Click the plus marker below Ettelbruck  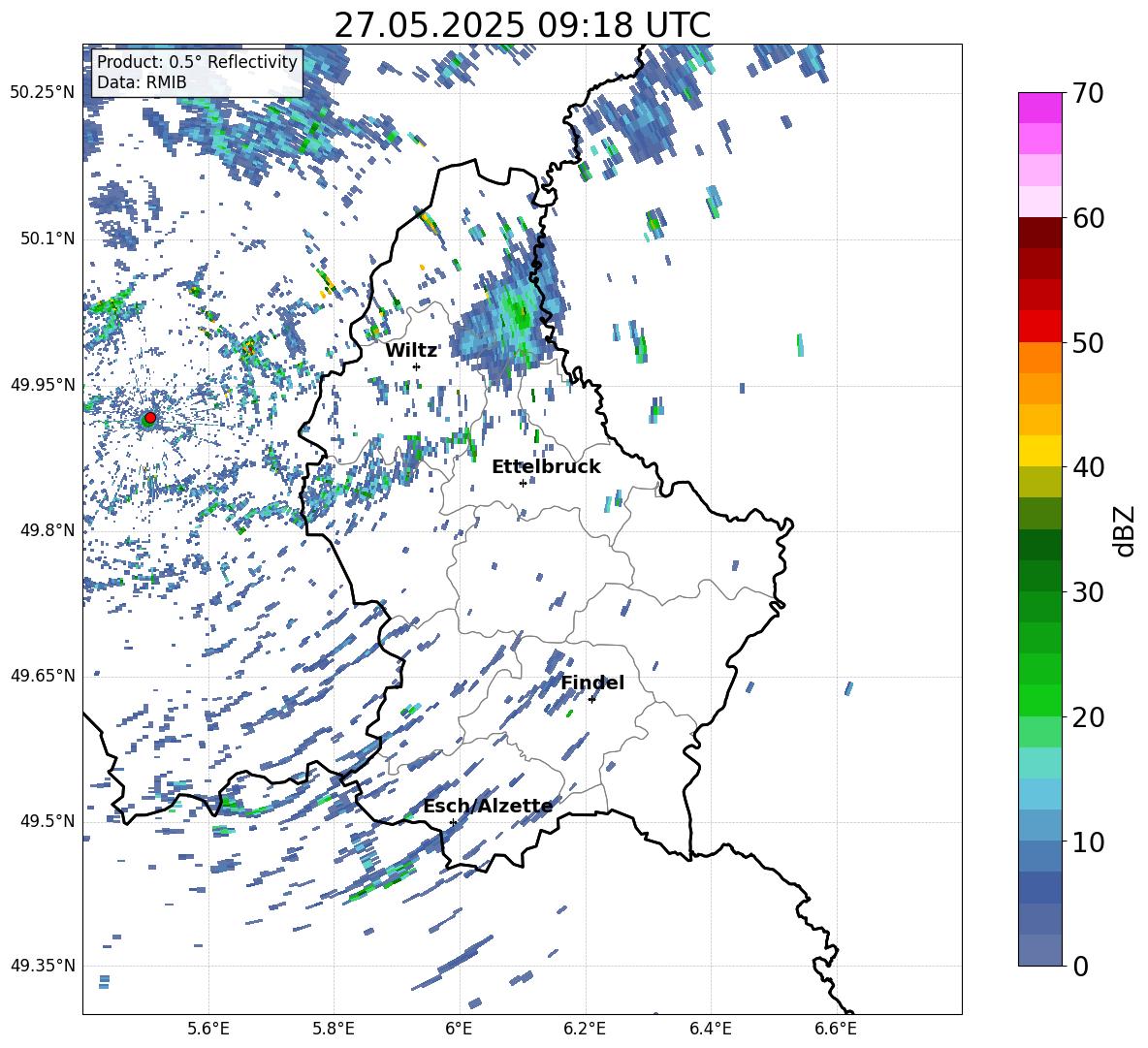coord(523,483)
